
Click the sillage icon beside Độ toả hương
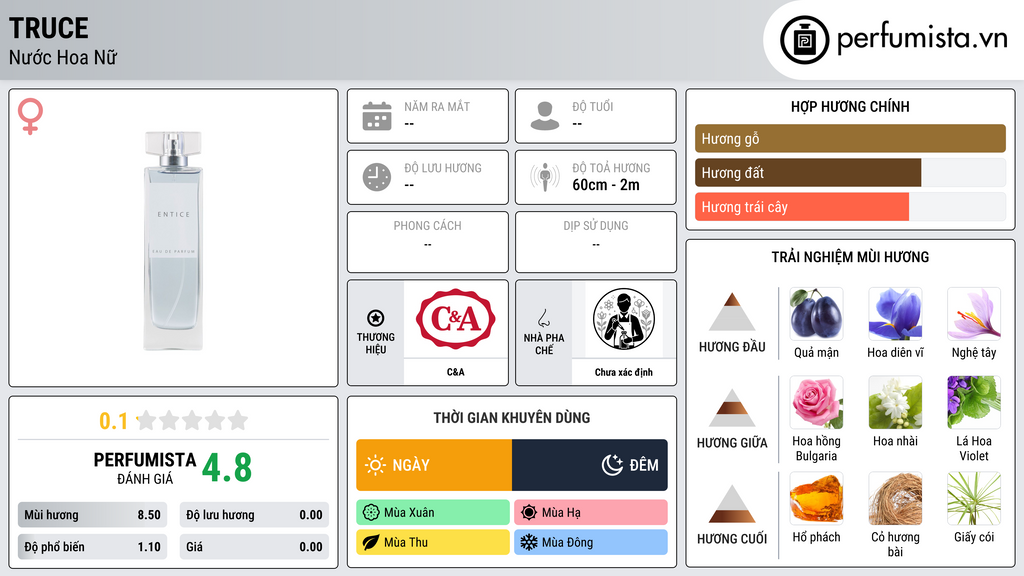point(545,177)
